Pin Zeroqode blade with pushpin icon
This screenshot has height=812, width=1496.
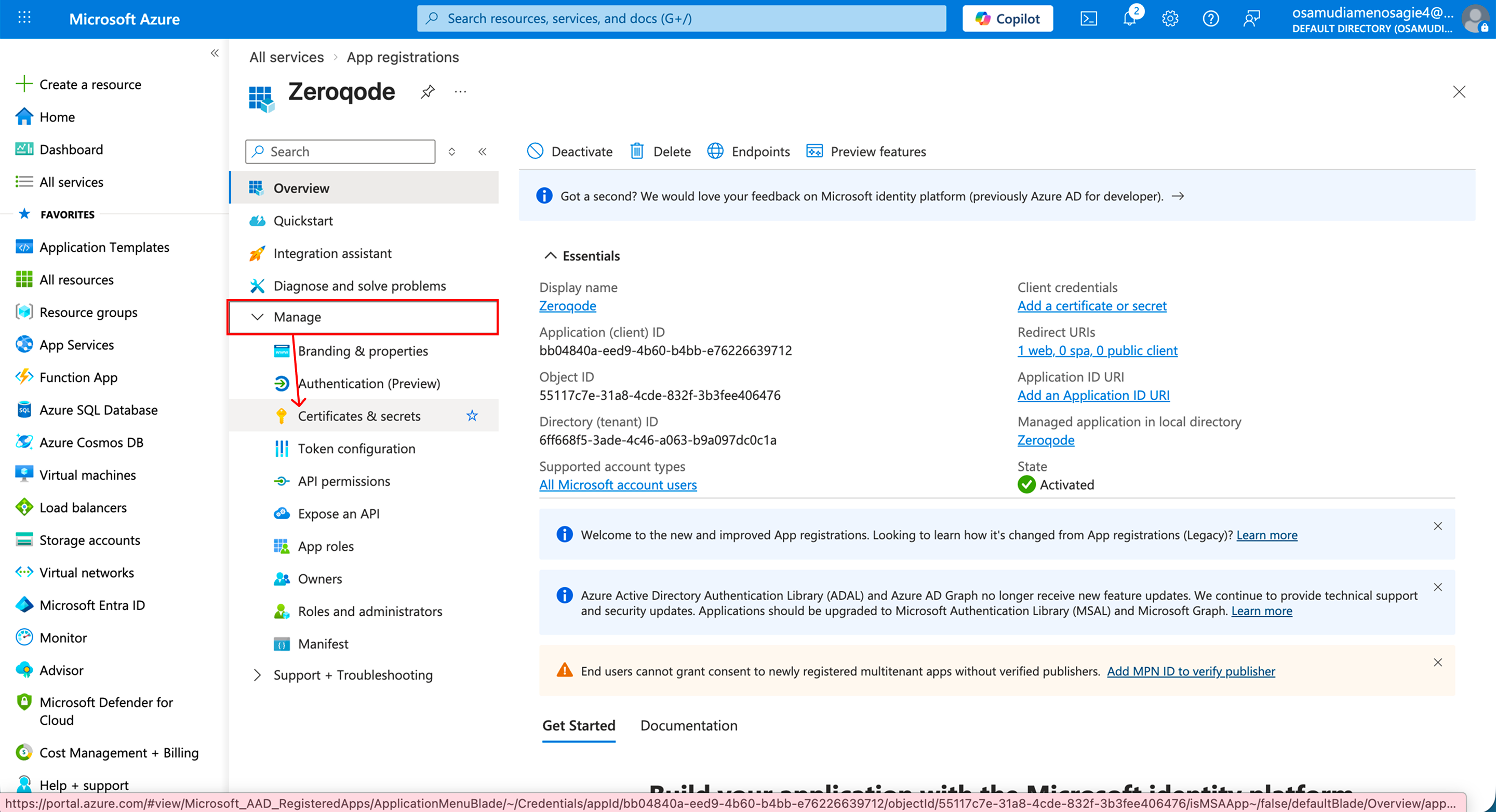click(428, 92)
